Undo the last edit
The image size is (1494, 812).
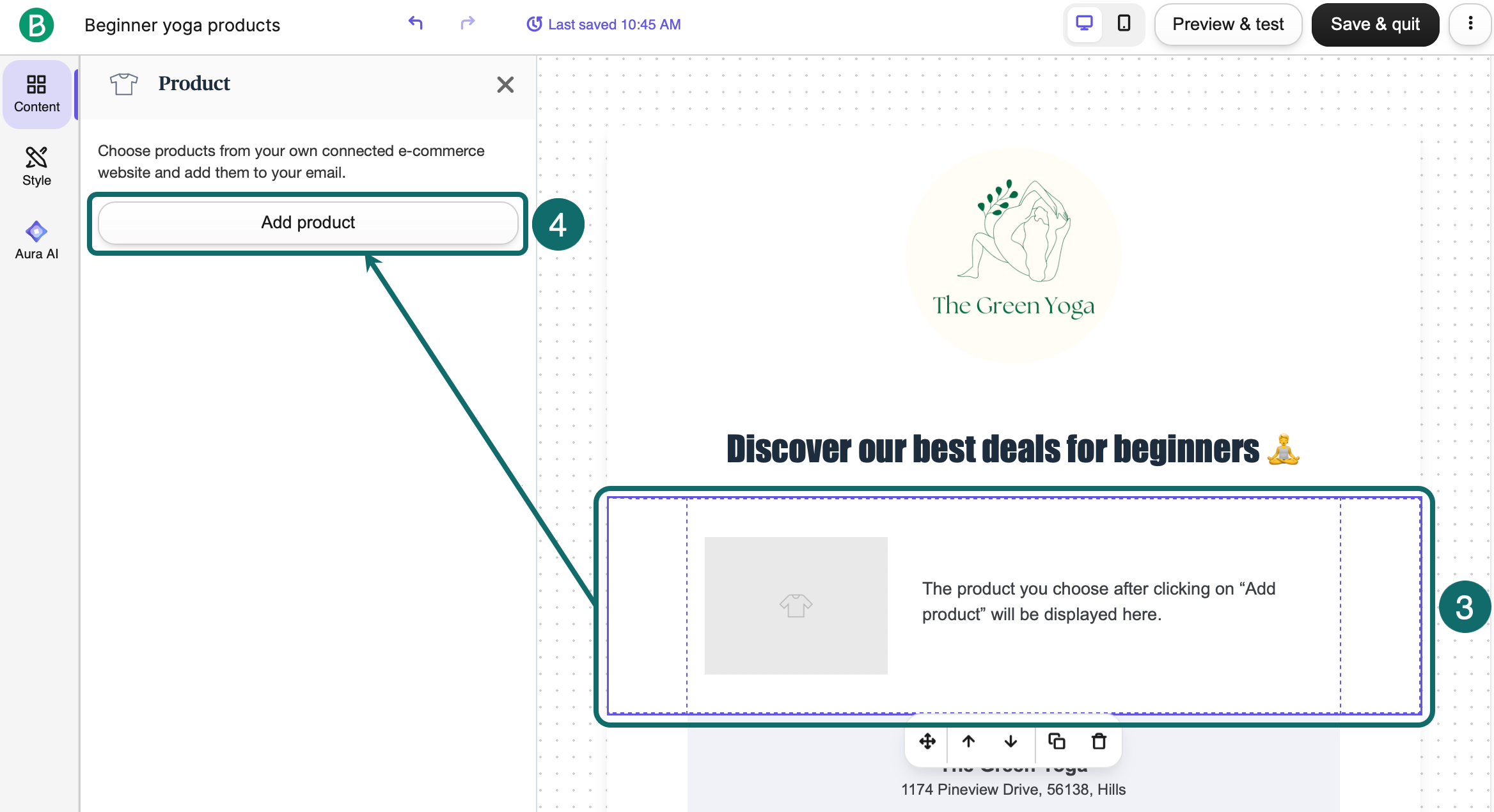(416, 24)
